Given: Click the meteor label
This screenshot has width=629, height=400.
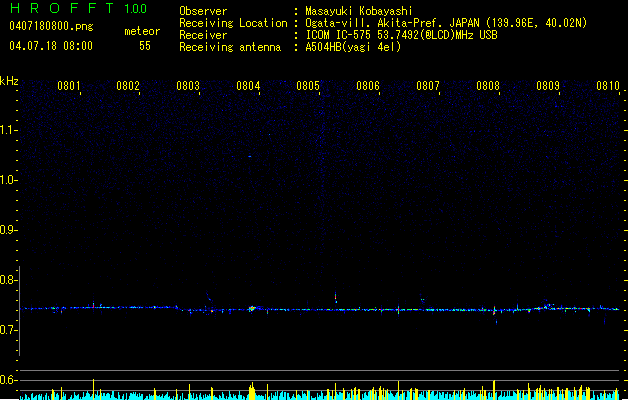Looking at the screenshot, I should point(142,31).
